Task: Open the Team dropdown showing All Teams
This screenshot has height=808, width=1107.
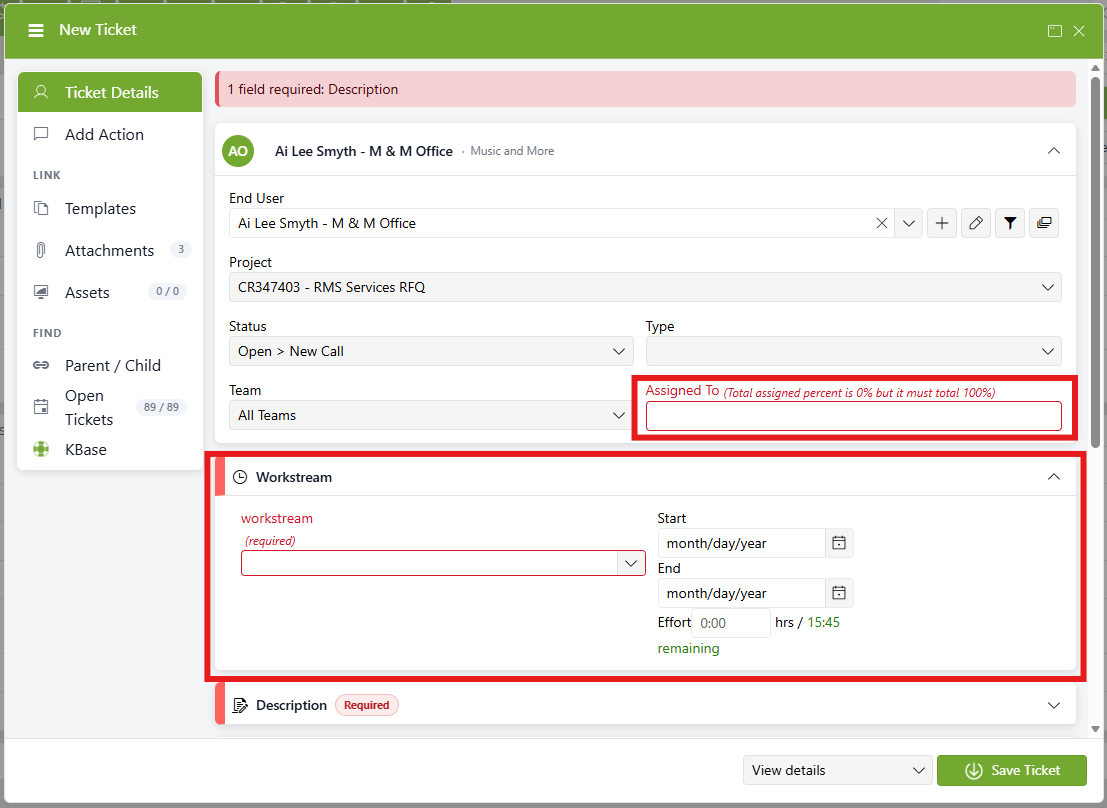Action: pyautogui.click(x=428, y=415)
